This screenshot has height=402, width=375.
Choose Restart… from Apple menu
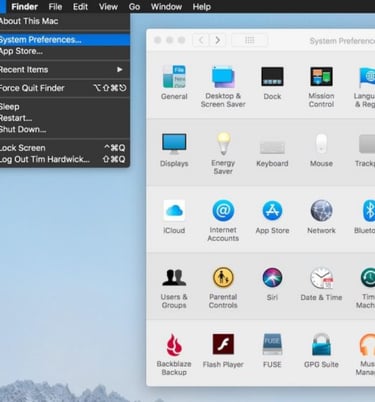(x=65, y=118)
